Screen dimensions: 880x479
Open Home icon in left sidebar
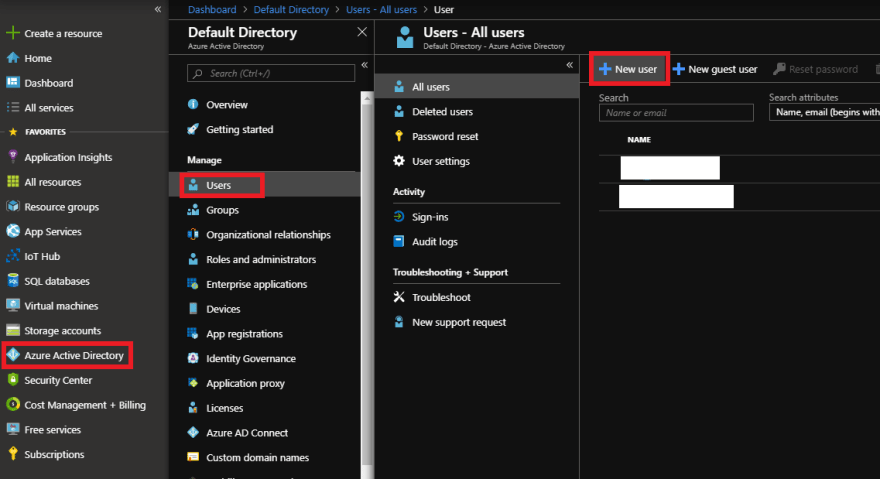(x=12, y=58)
